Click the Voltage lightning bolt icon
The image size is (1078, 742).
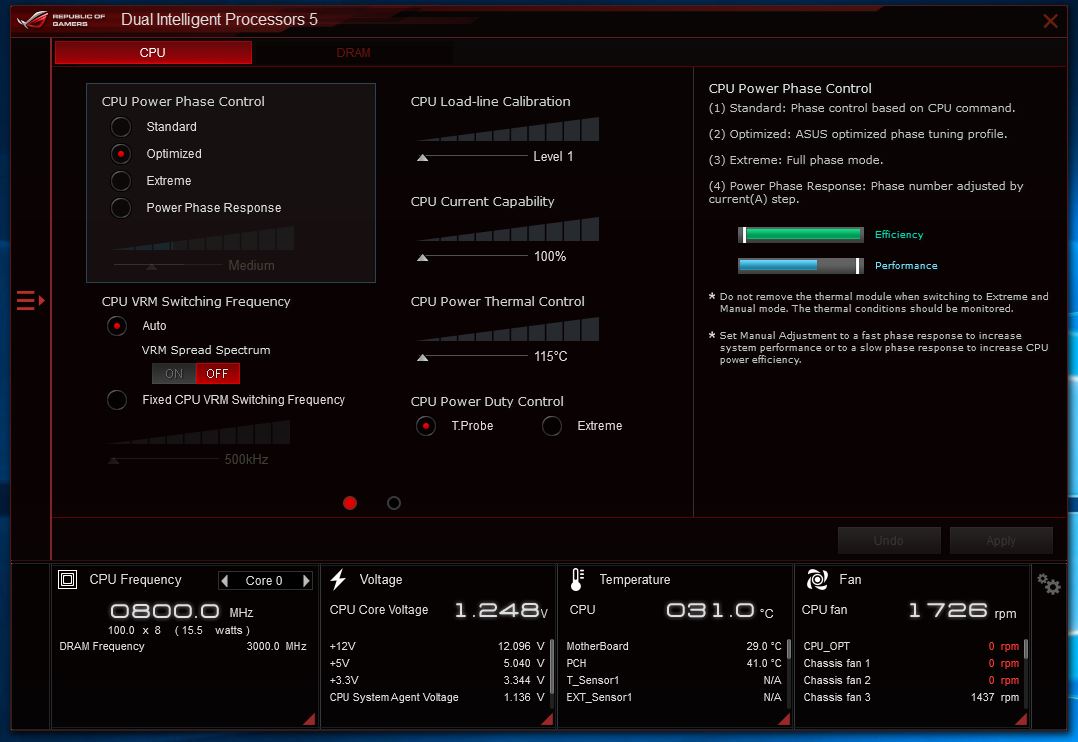tap(338, 580)
